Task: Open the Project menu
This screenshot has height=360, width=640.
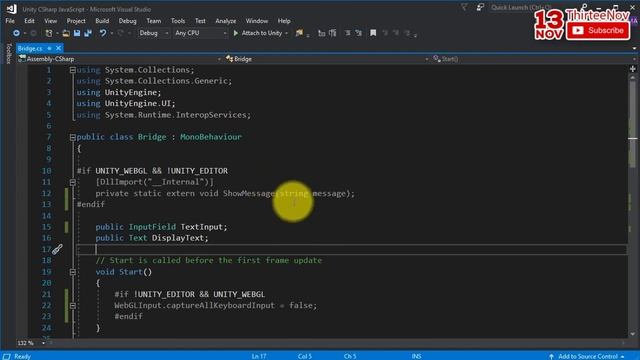Action: (x=76, y=21)
